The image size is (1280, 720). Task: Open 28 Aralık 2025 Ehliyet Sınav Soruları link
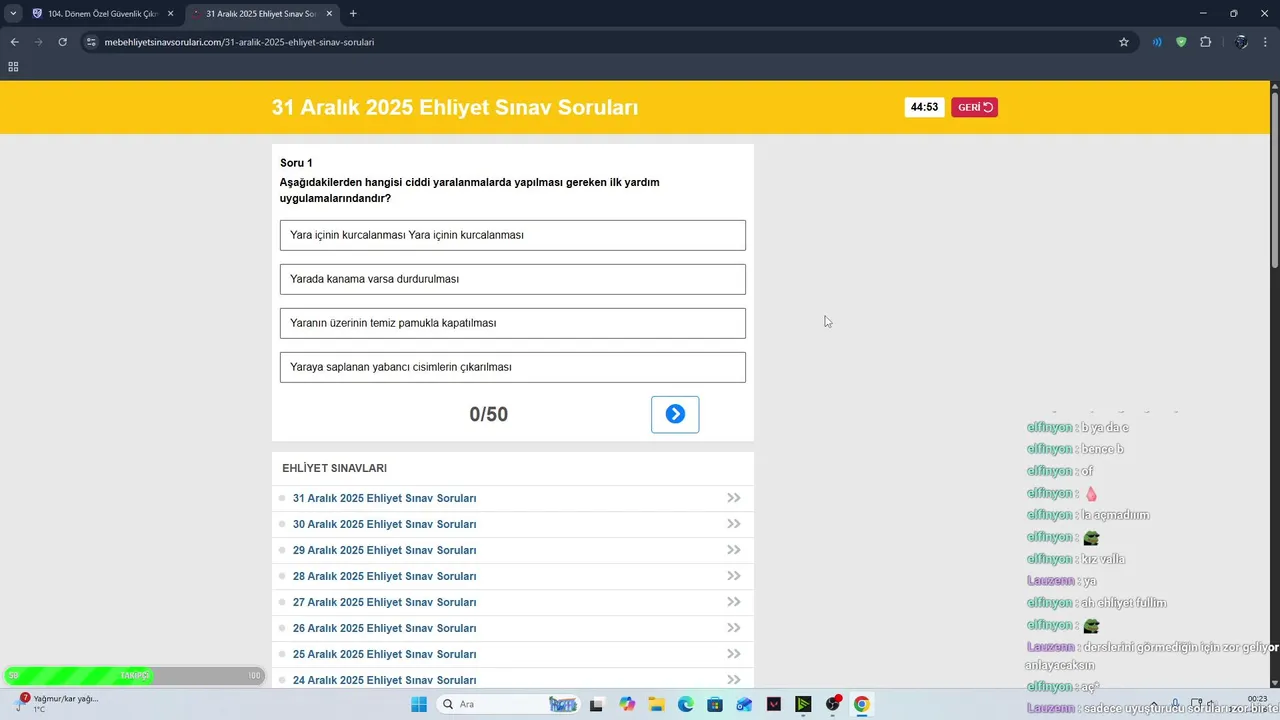[384, 576]
